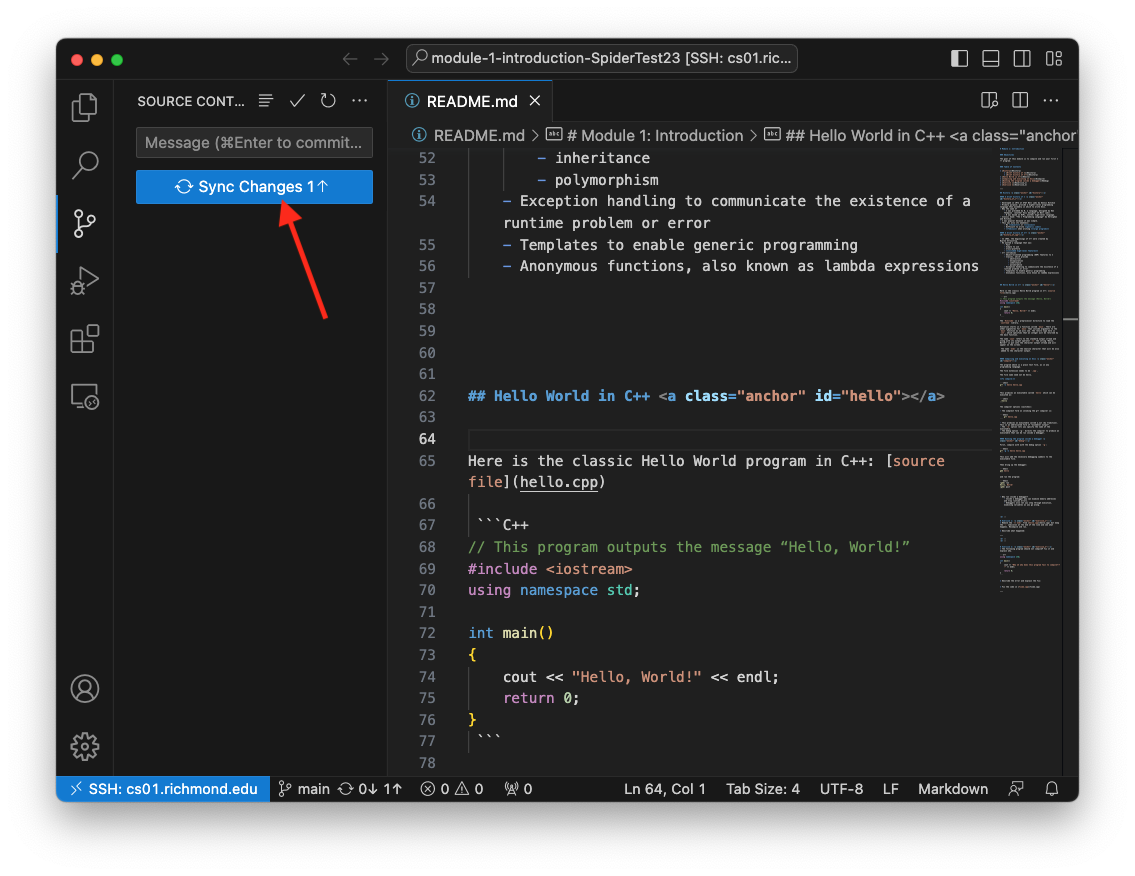
Task: Focus the commit message input field
Action: [254, 143]
